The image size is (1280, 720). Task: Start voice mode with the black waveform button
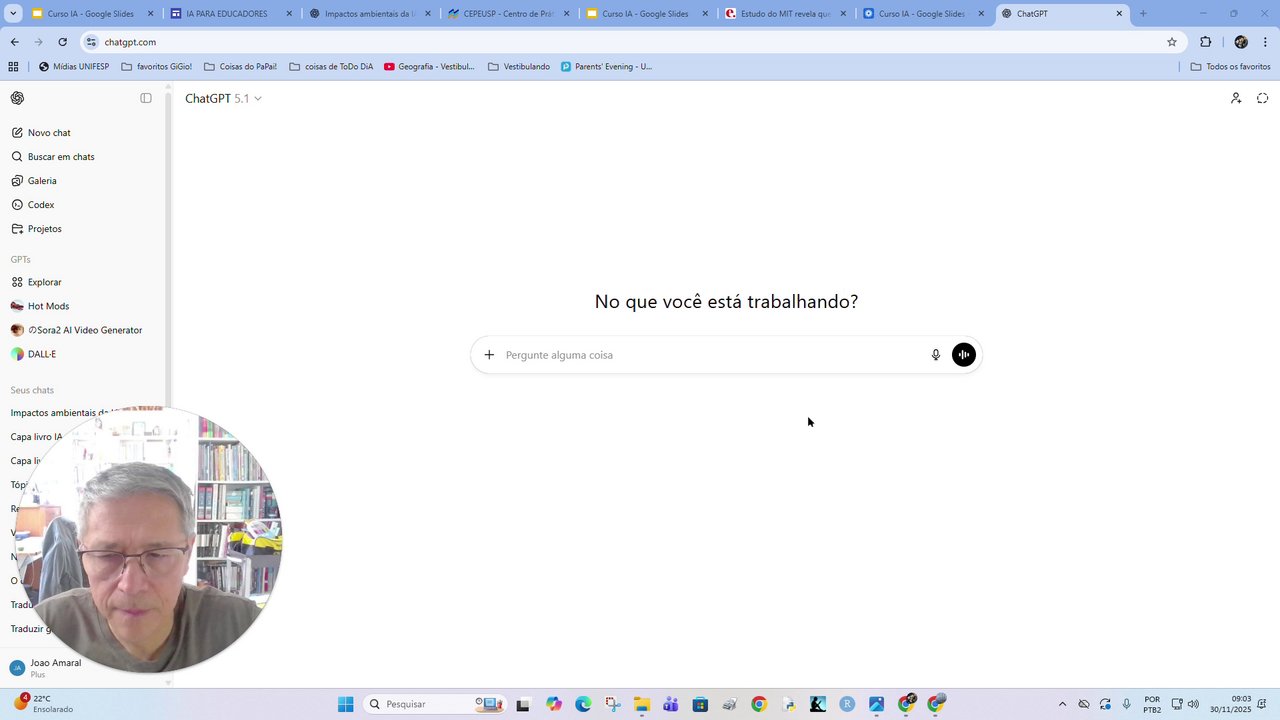point(964,355)
